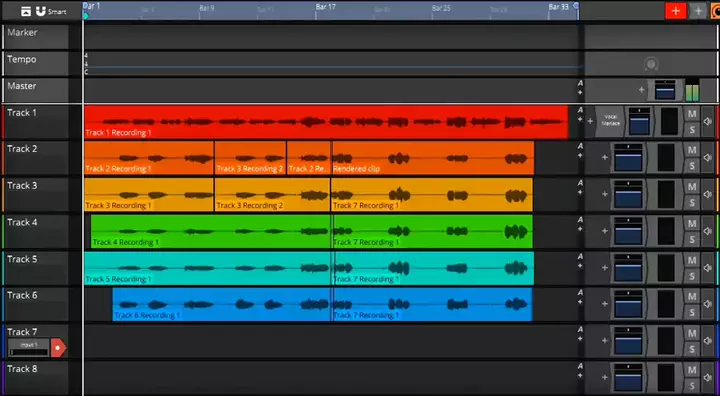
Task: Open the Master track automation A menu
Action: [x=580, y=83]
